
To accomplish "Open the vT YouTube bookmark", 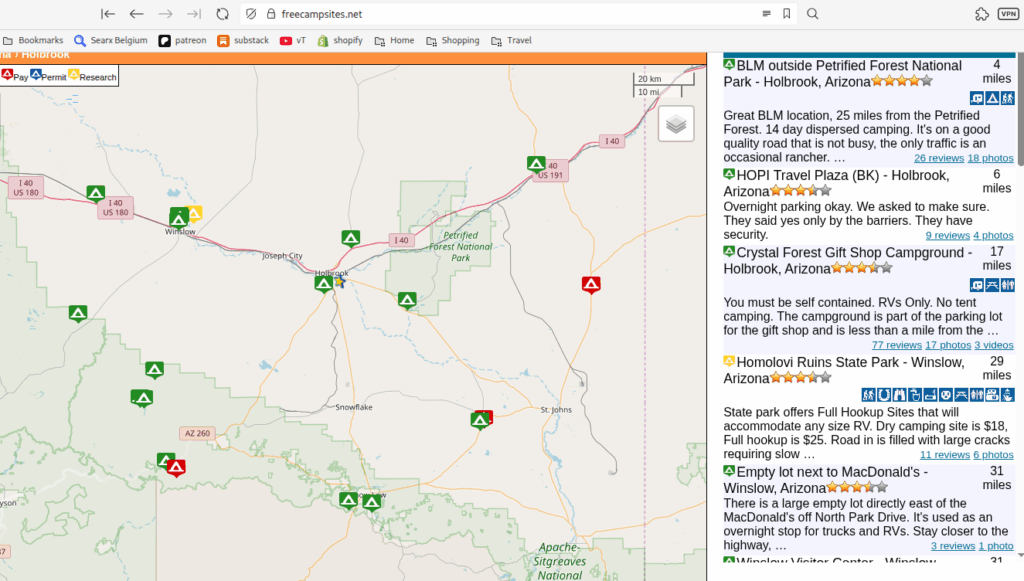I will (293, 40).
